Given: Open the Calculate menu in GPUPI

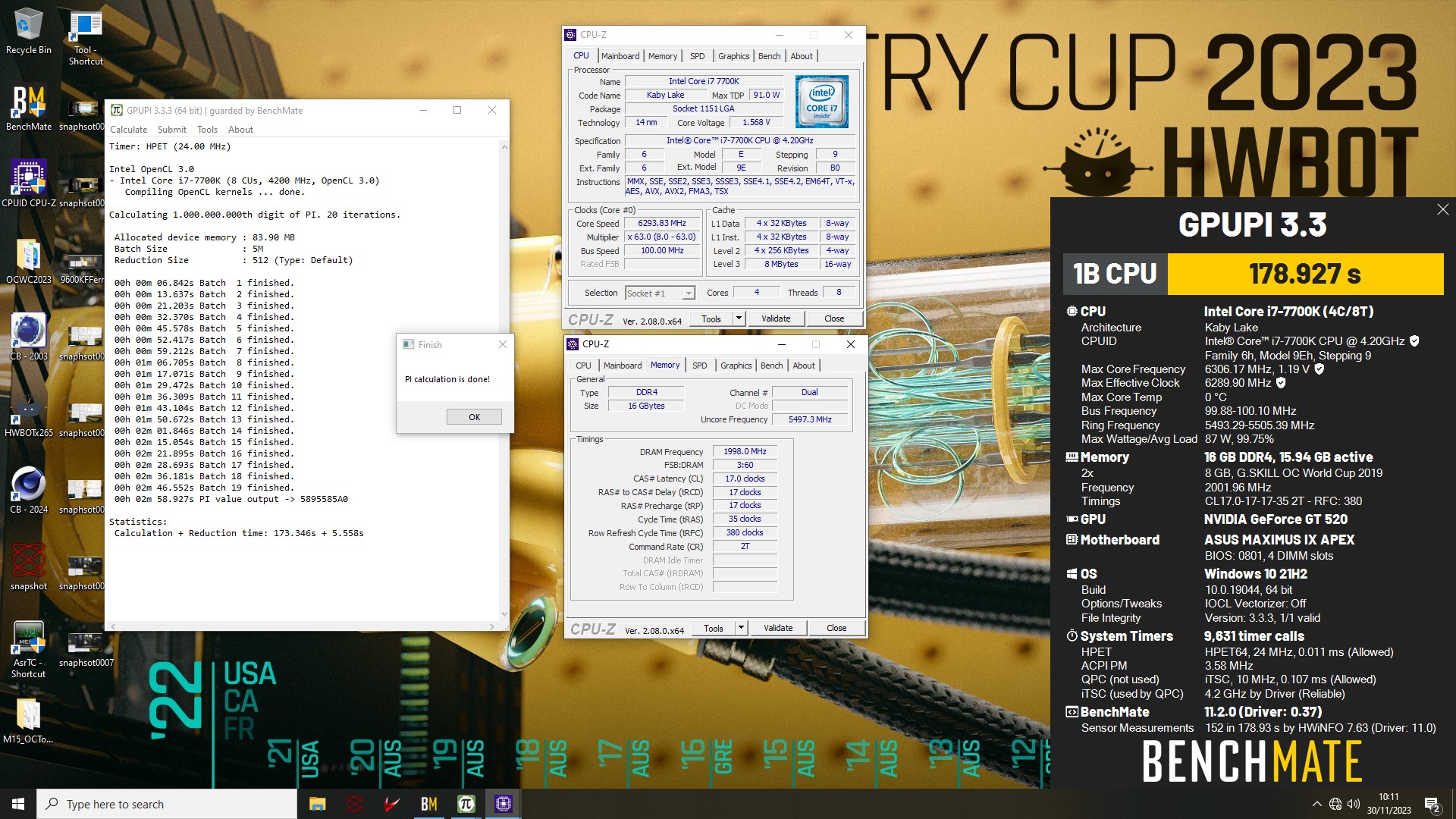Looking at the screenshot, I should click(128, 130).
